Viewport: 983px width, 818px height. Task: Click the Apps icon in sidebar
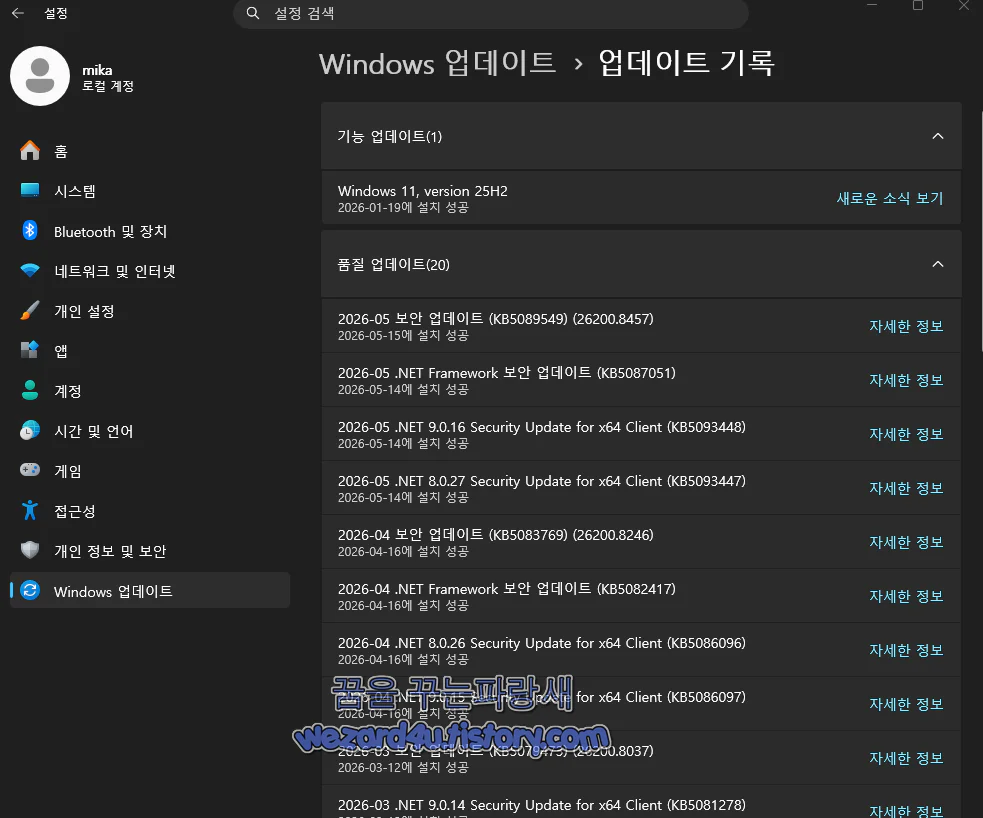pyautogui.click(x=29, y=350)
